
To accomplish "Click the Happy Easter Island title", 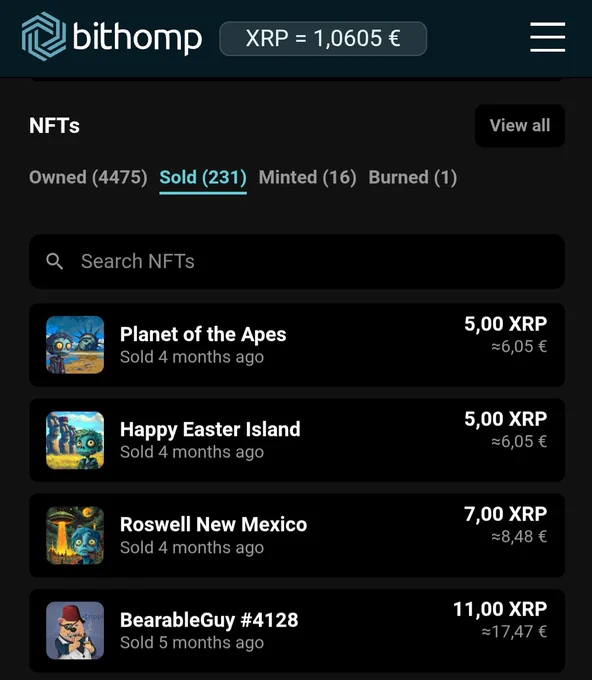I will coord(210,430).
